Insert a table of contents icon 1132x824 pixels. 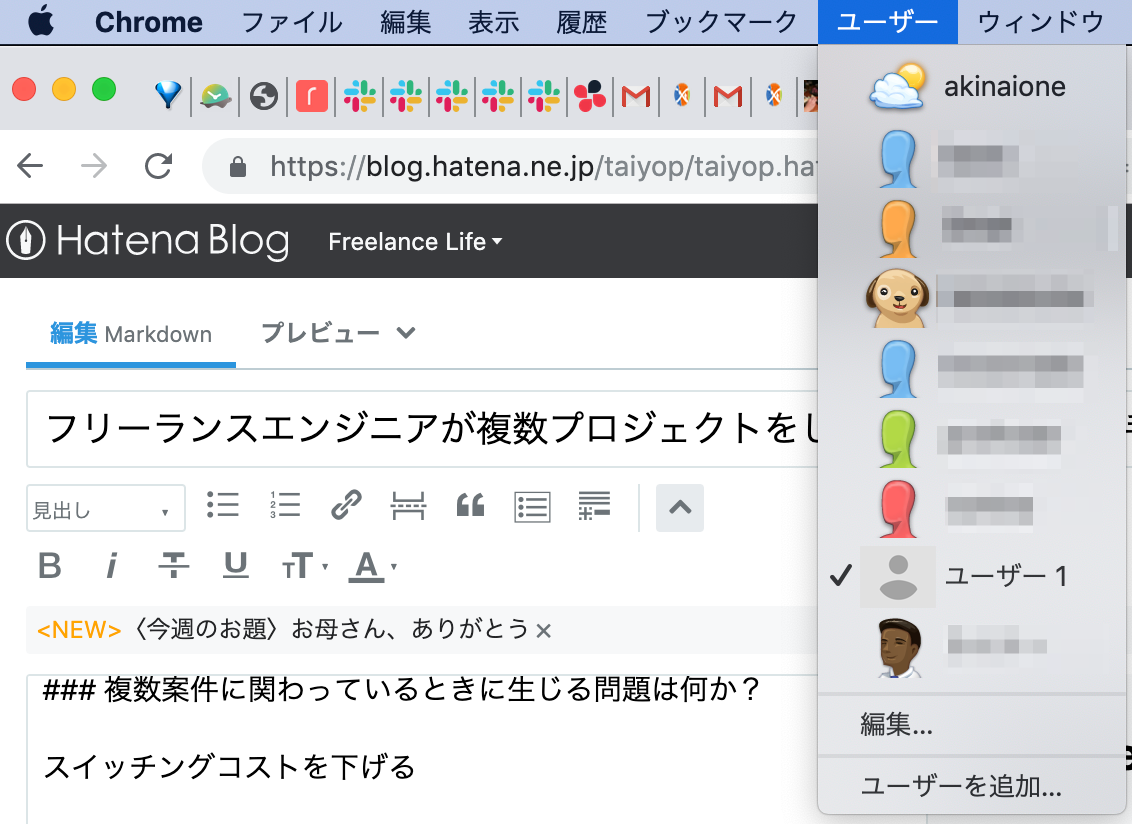coord(532,507)
